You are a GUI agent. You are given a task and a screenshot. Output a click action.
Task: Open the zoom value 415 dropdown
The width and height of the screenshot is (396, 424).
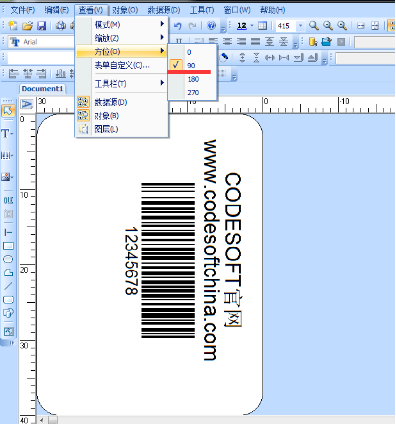pos(300,26)
